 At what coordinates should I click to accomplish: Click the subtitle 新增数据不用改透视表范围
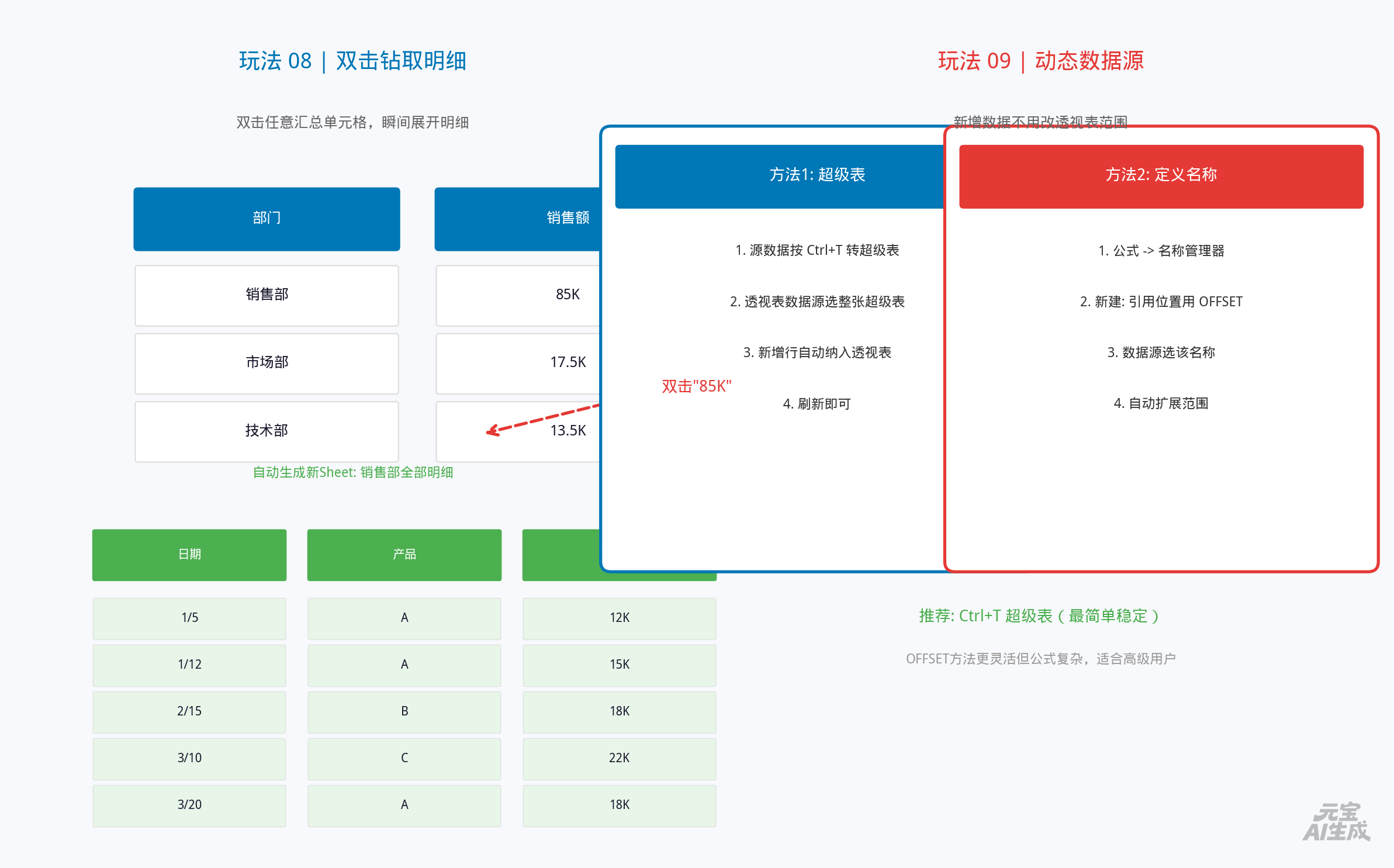(x=1040, y=122)
